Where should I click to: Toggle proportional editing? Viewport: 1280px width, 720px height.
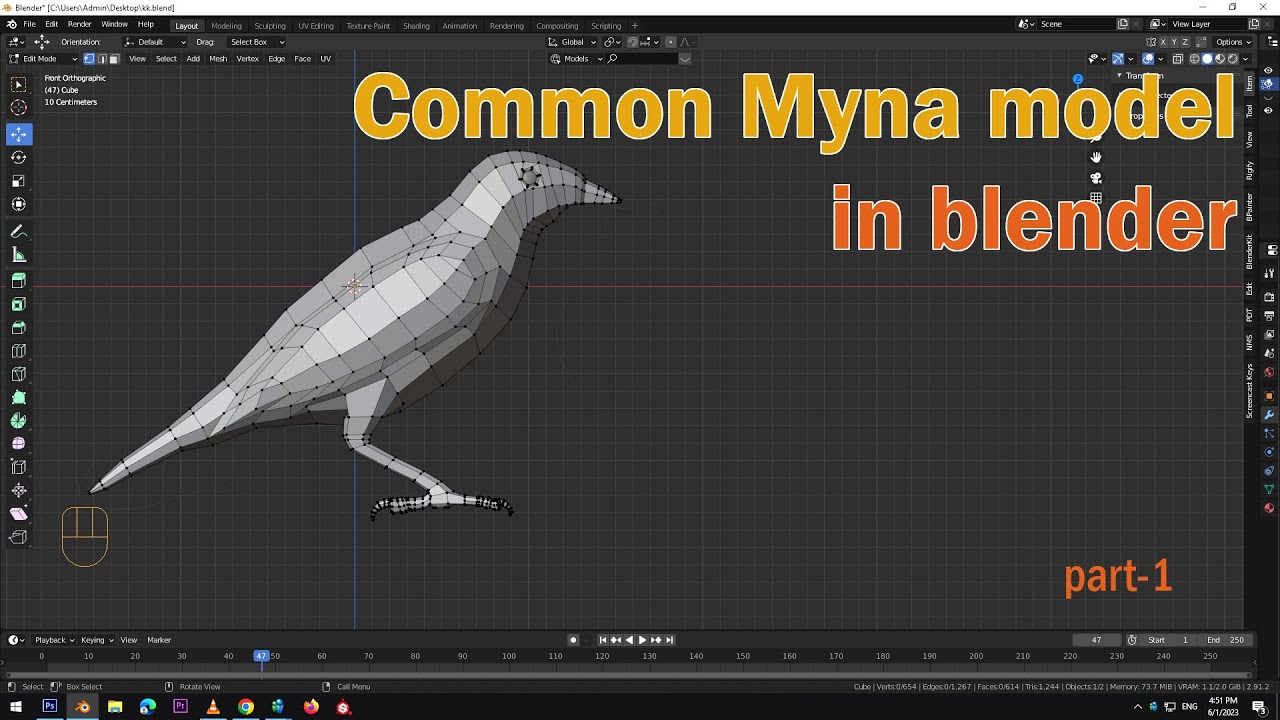point(670,42)
